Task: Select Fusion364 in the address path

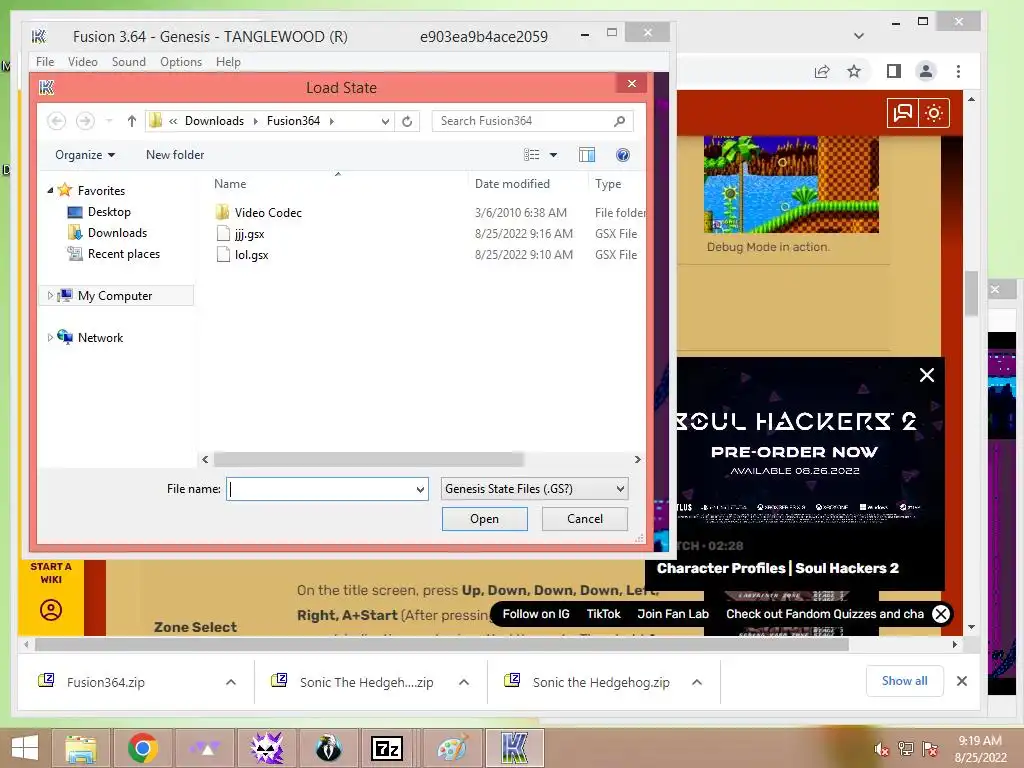Action: click(293, 121)
